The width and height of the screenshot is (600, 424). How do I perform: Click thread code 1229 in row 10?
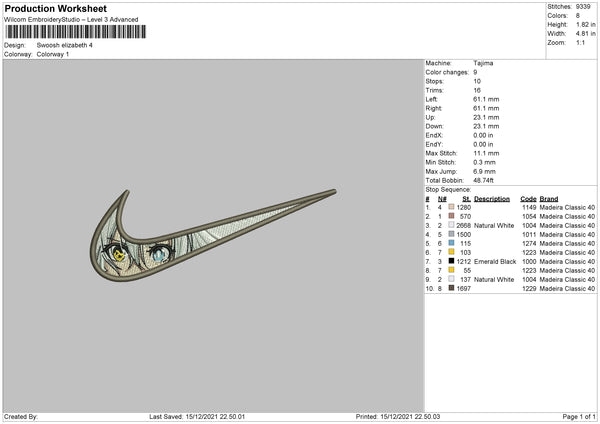pos(529,289)
